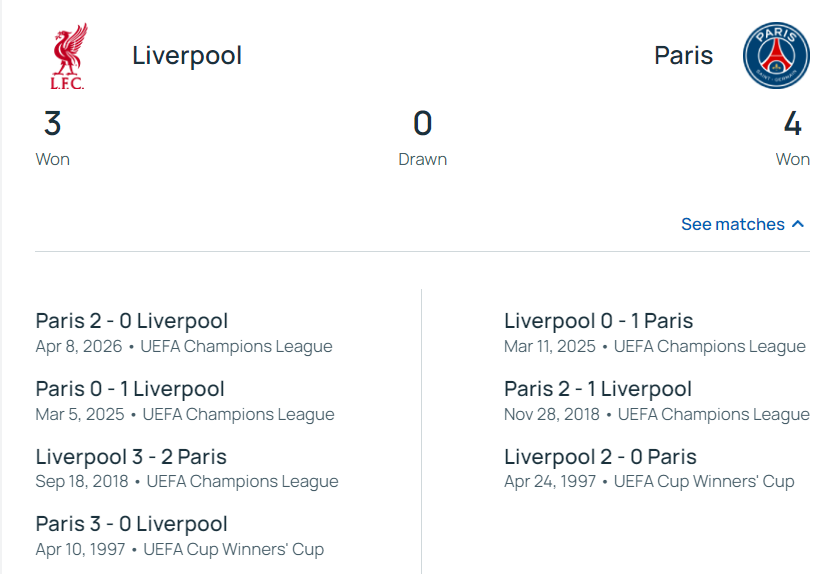Collapse the See matches chevron arrow
This screenshot has width=836, height=574.
click(798, 224)
